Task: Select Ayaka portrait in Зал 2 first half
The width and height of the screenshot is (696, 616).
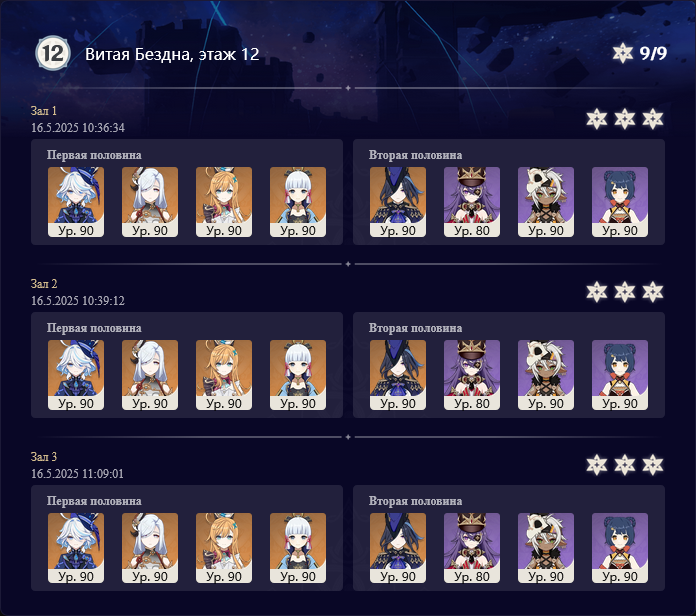Action: (298, 375)
